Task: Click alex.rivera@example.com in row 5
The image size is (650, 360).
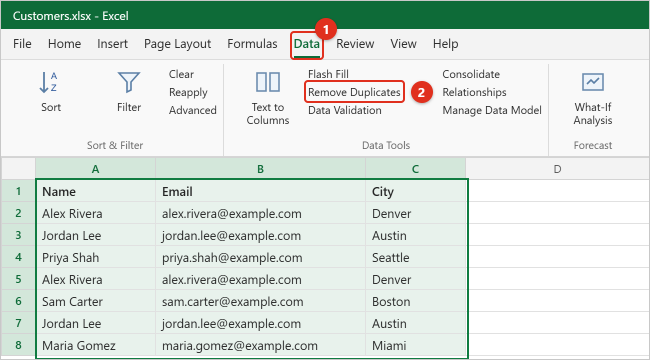Action: [x=260, y=279]
